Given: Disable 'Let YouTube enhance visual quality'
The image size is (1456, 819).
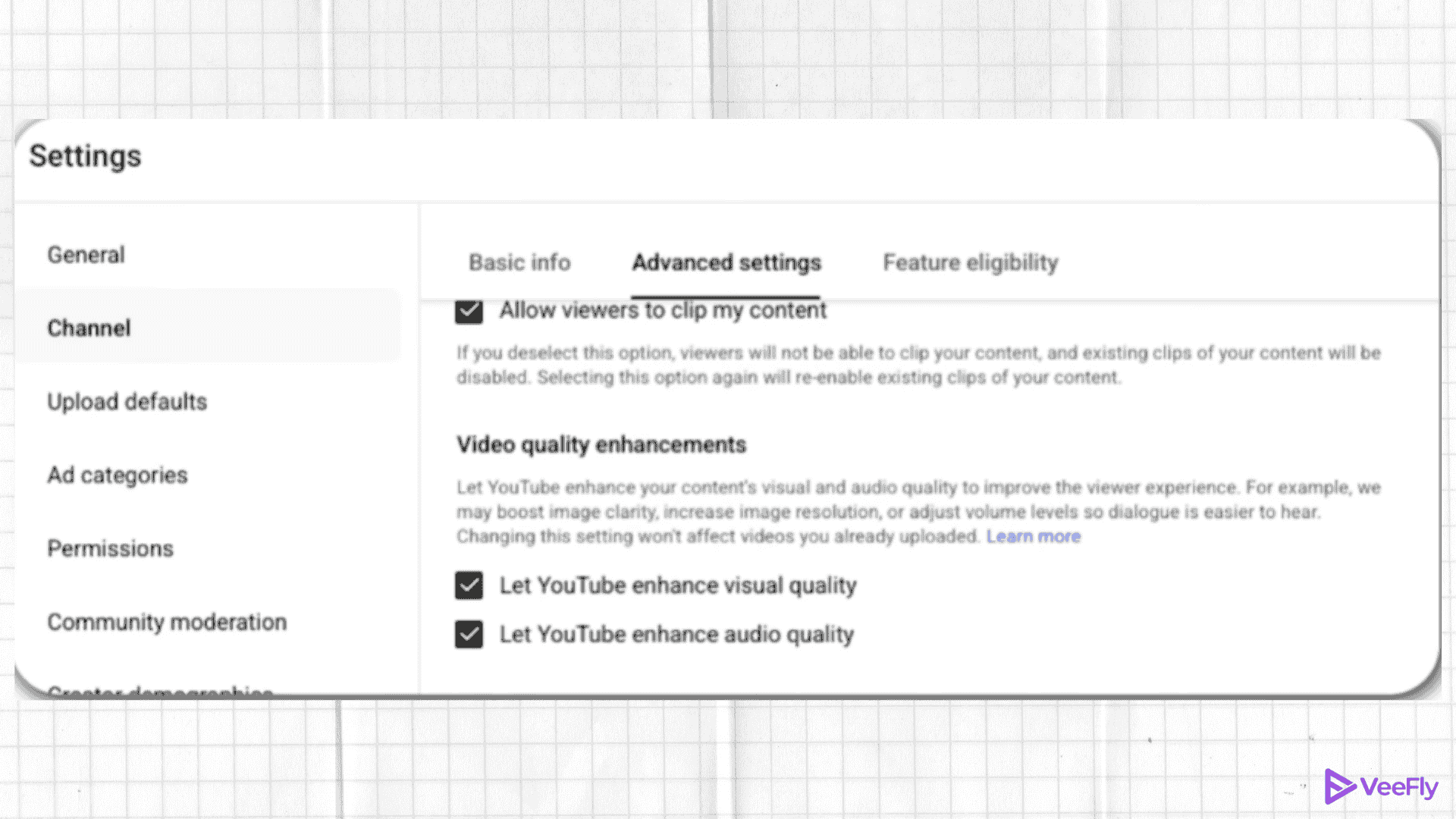Looking at the screenshot, I should coord(469,585).
